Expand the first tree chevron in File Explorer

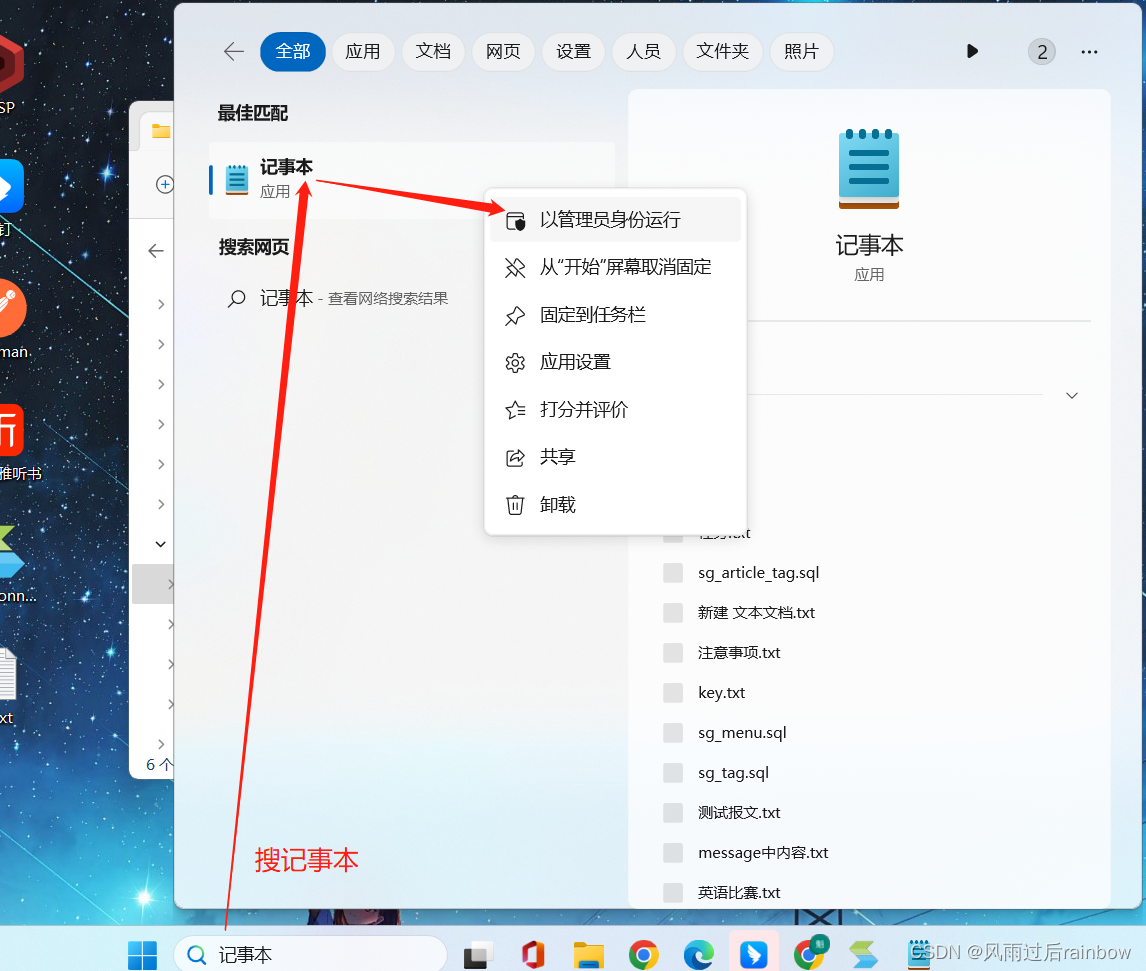[161, 304]
